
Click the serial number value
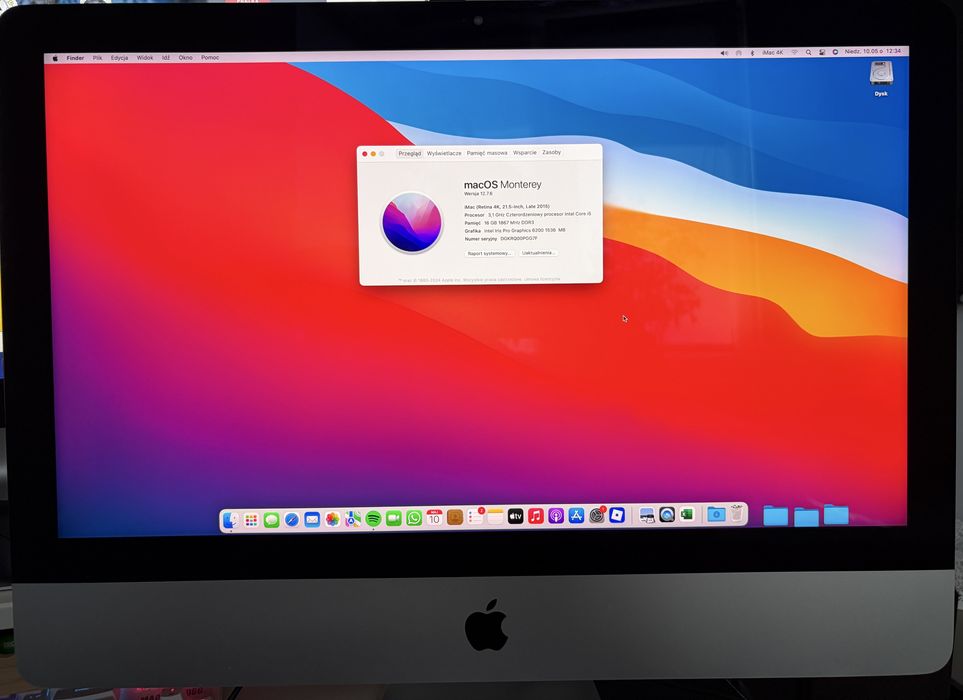(518, 238)
